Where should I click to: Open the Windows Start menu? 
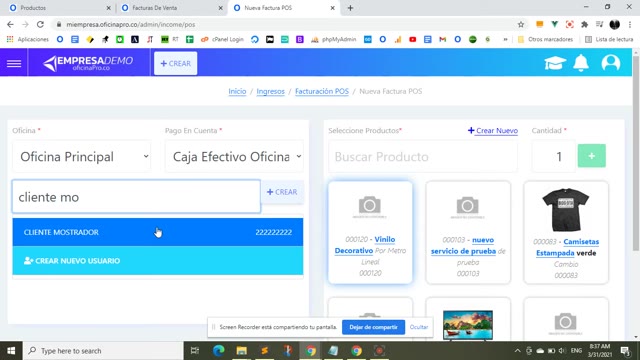point(11,351)
